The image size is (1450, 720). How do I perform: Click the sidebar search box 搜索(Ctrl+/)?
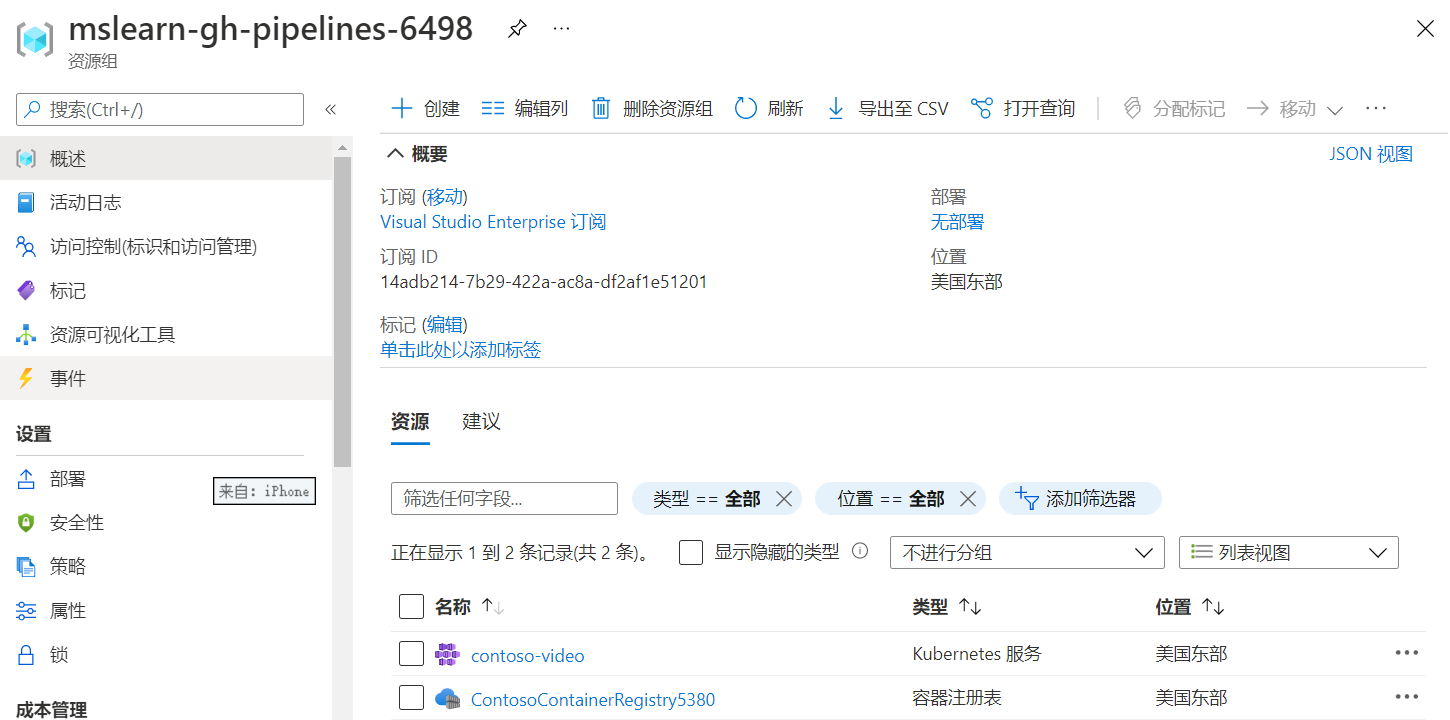pos(160,110)
